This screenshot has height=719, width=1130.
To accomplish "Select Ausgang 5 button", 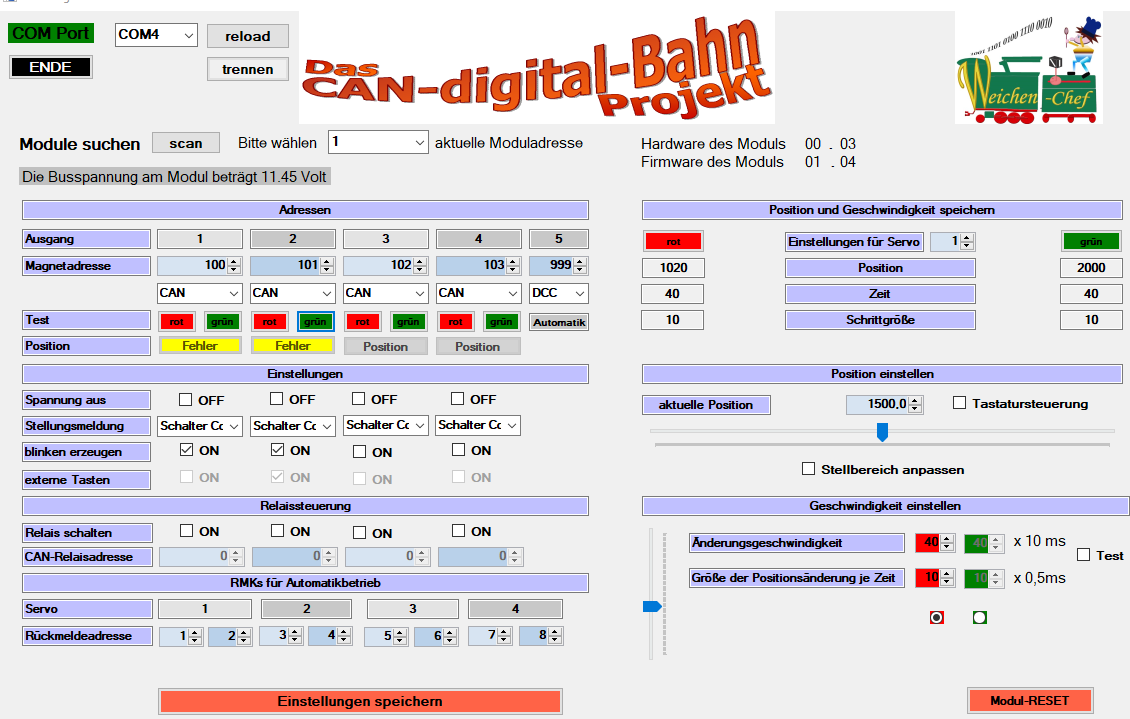I will pyautogui.click(x=559, y=238).
